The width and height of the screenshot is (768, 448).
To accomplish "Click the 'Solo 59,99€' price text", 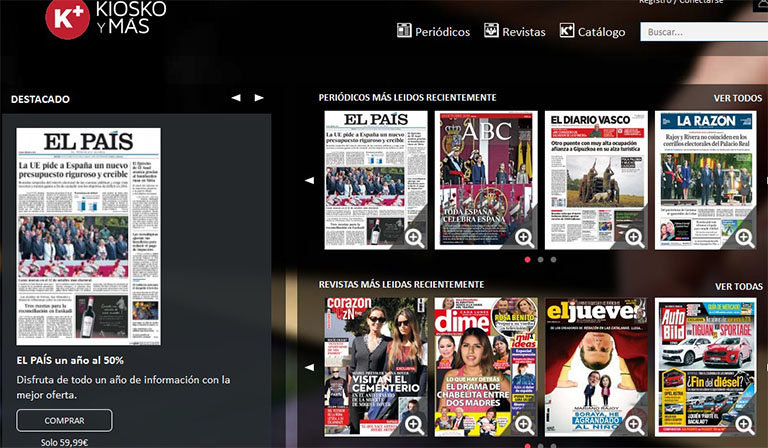I will (x=64, y=443).
